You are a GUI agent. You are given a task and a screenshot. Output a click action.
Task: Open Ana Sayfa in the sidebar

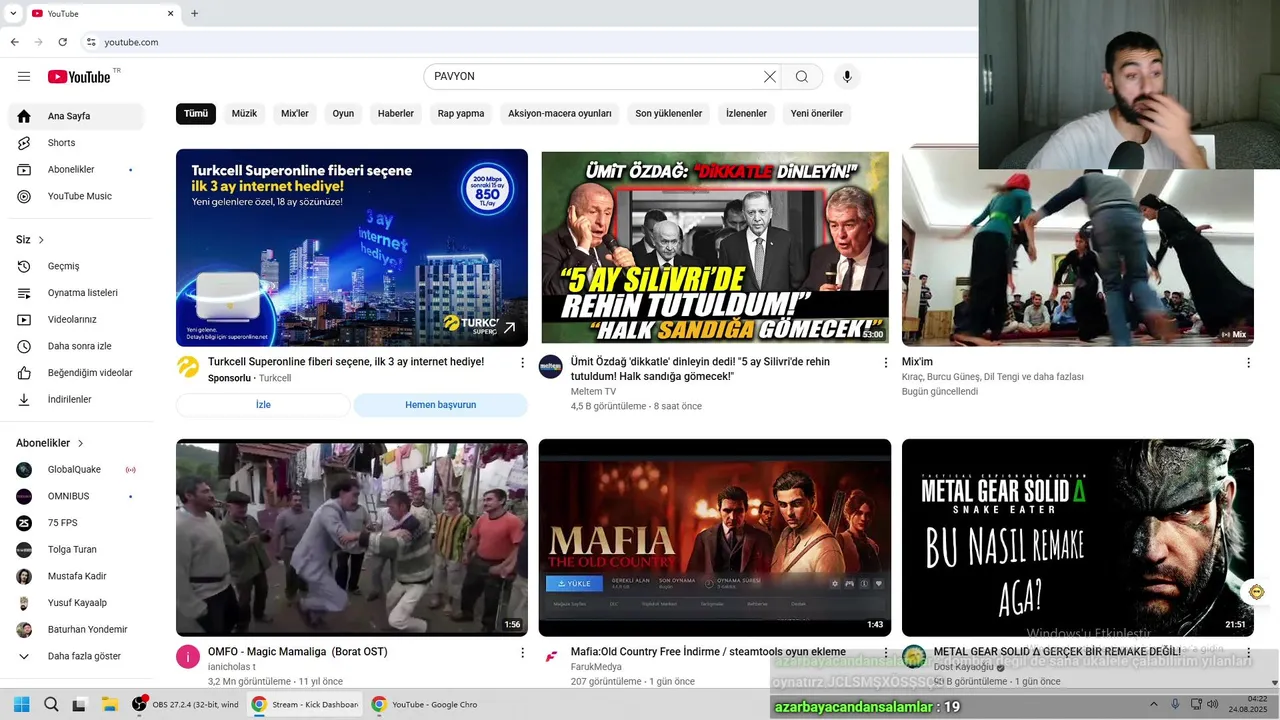76,116
